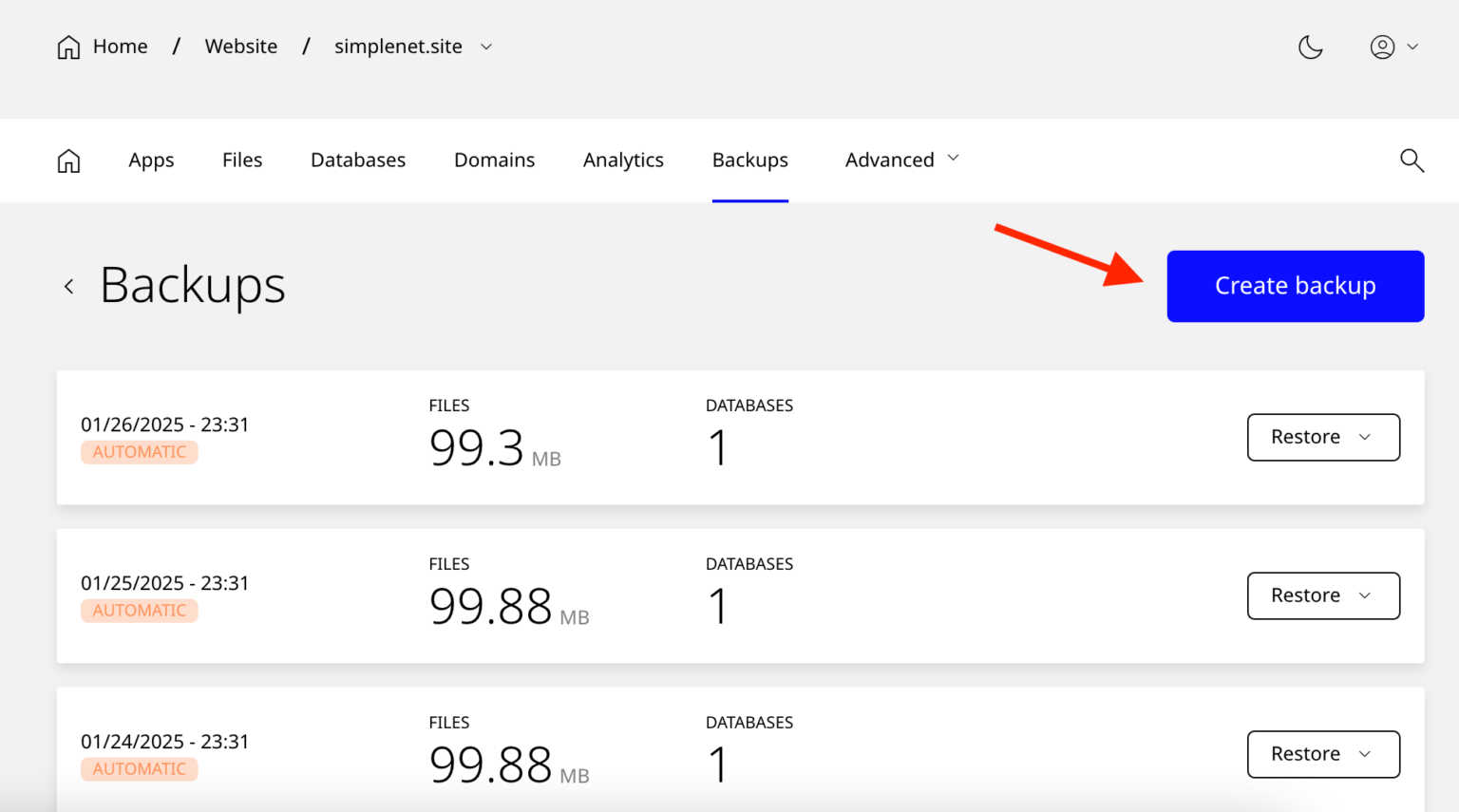Go to the Domains tab

pyautogui.click(x=494, y=160)
